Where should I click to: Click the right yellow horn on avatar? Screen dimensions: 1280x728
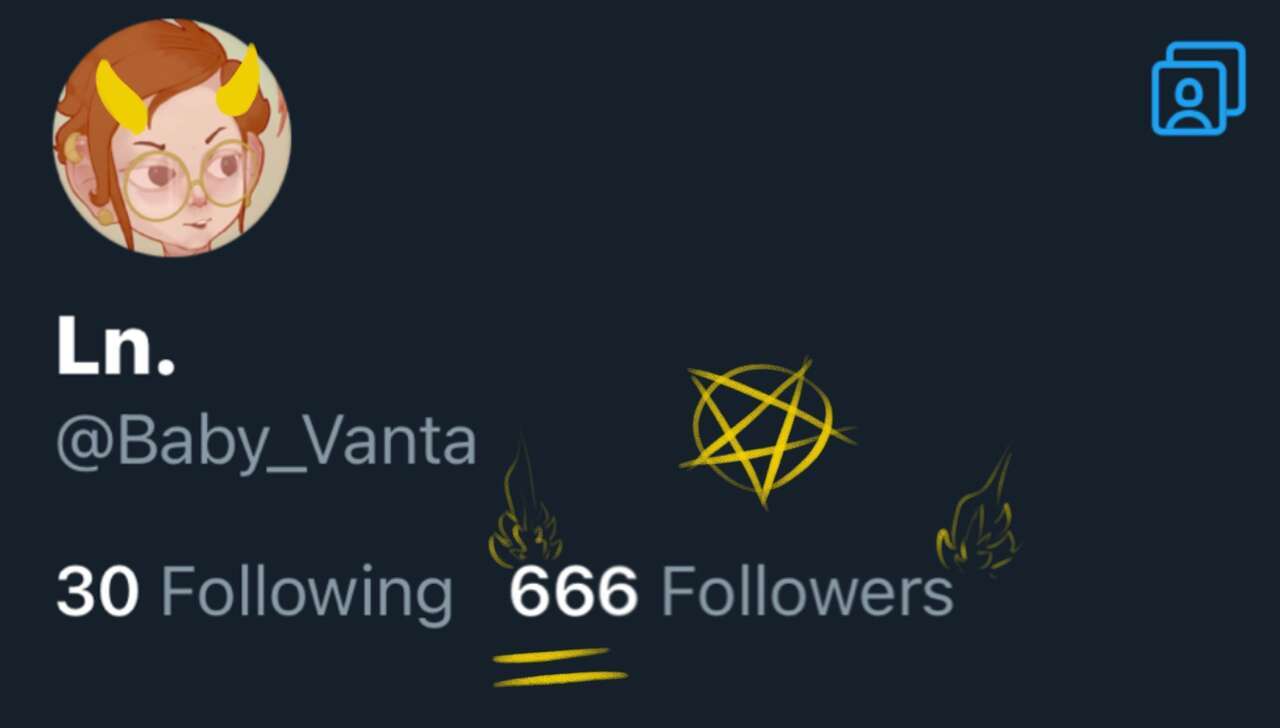(x=240, y=79)
